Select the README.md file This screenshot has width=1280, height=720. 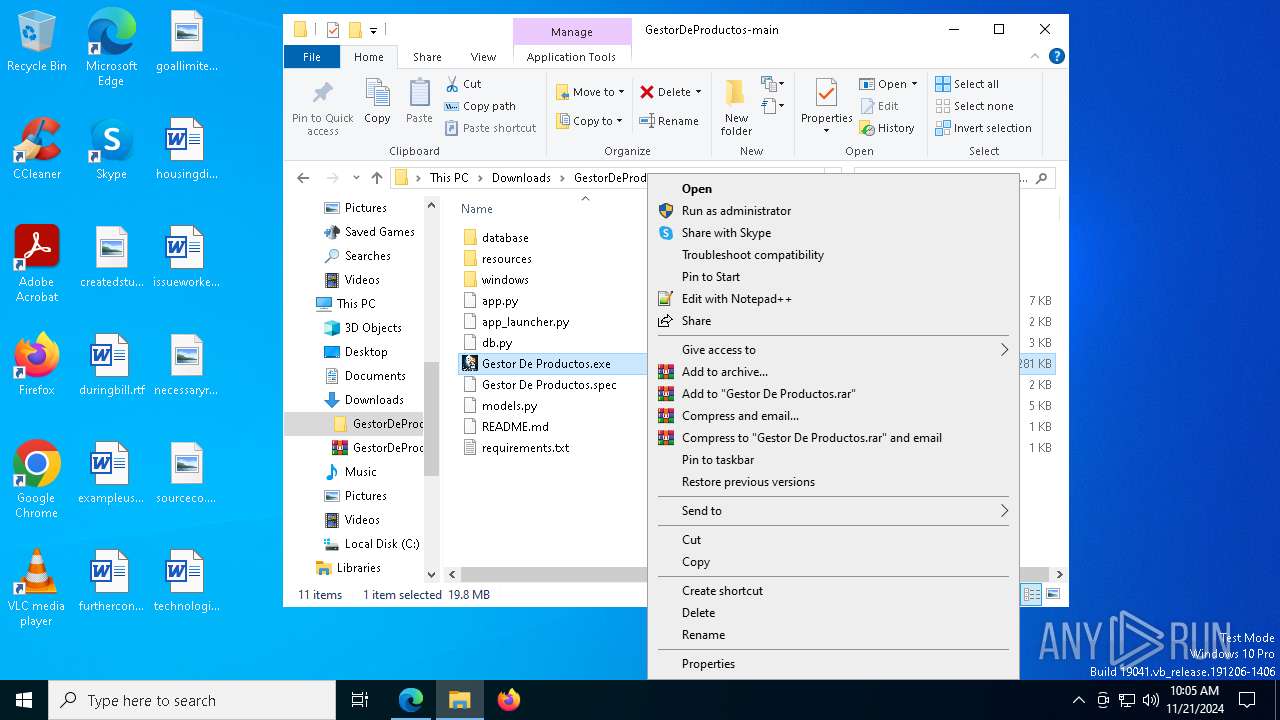(515, 427)
